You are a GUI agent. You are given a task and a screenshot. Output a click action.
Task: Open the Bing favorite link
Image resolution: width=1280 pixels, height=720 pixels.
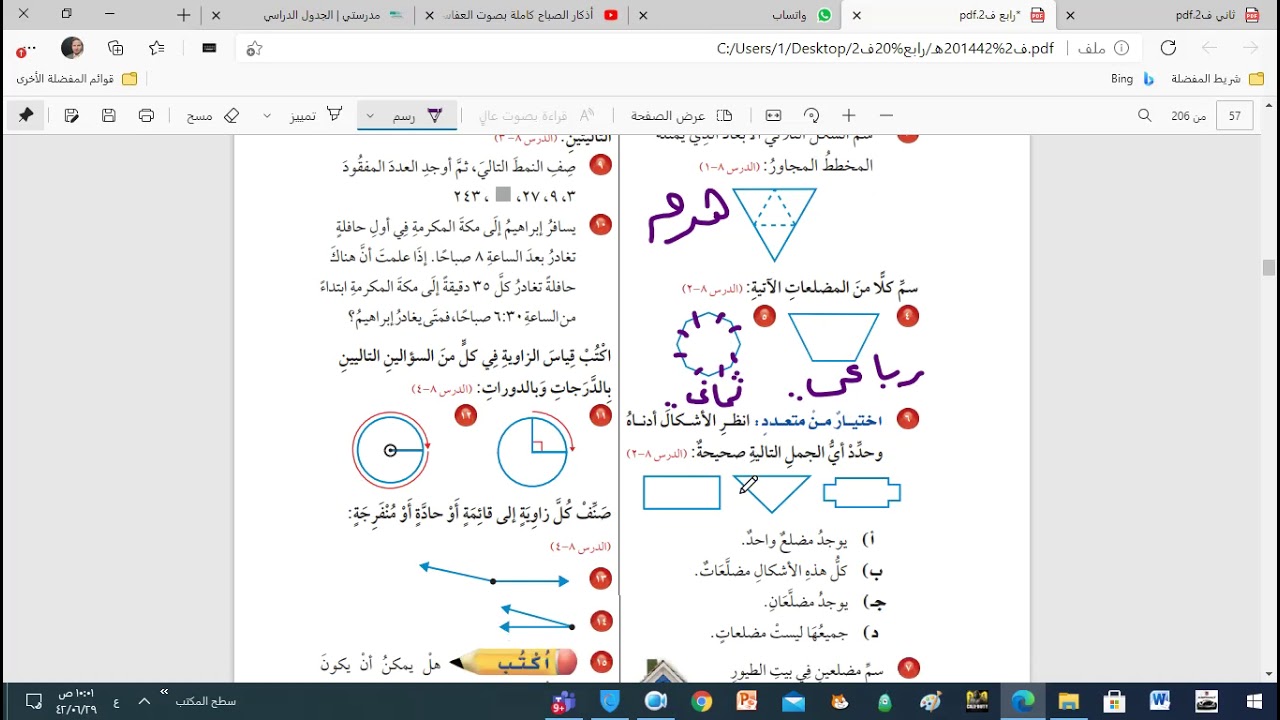[1133, 78]
